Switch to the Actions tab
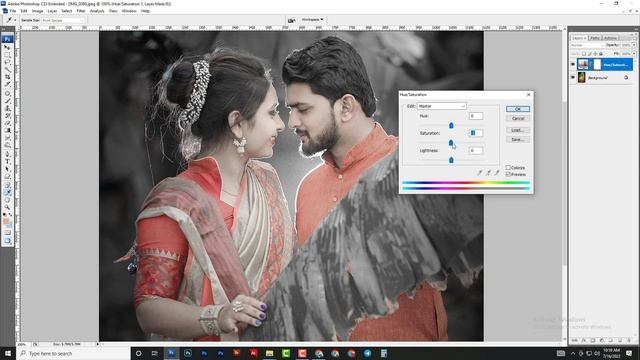 click(610, 38)
